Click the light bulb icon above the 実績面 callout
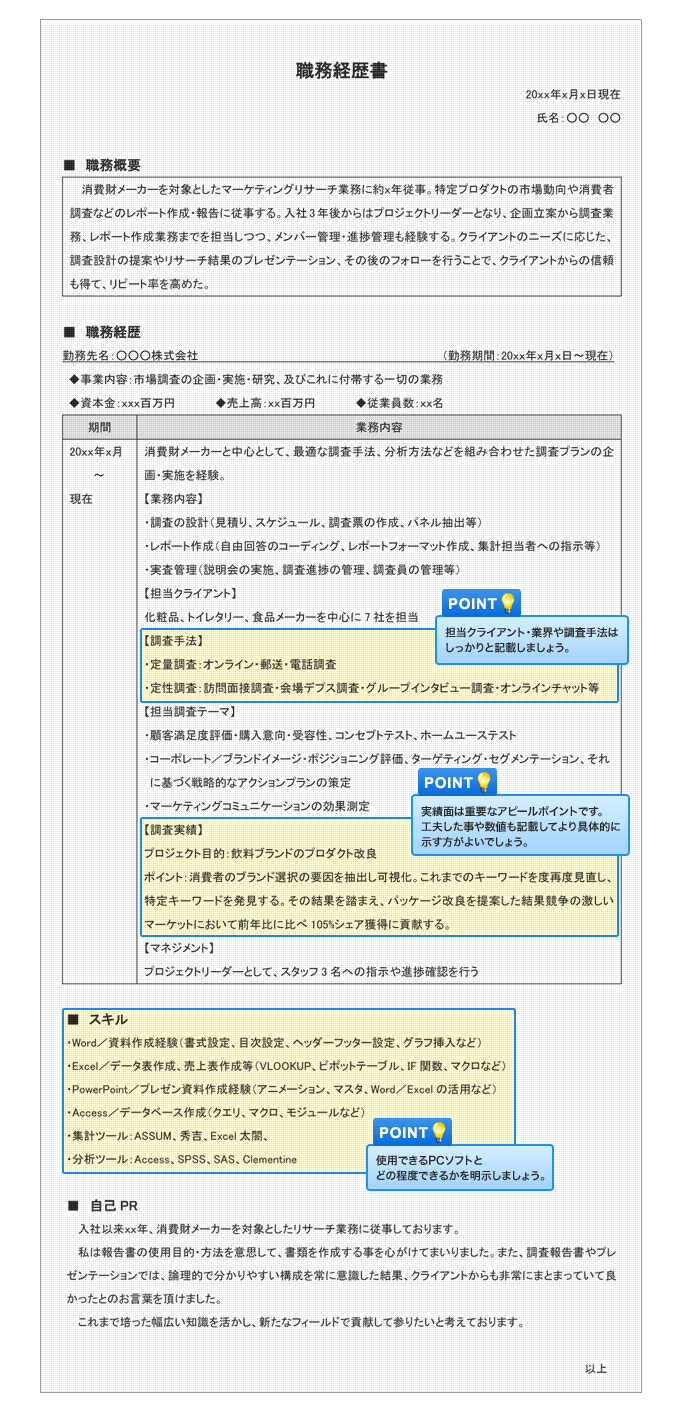Screen dimensions: 680x1412 point(484,782)
